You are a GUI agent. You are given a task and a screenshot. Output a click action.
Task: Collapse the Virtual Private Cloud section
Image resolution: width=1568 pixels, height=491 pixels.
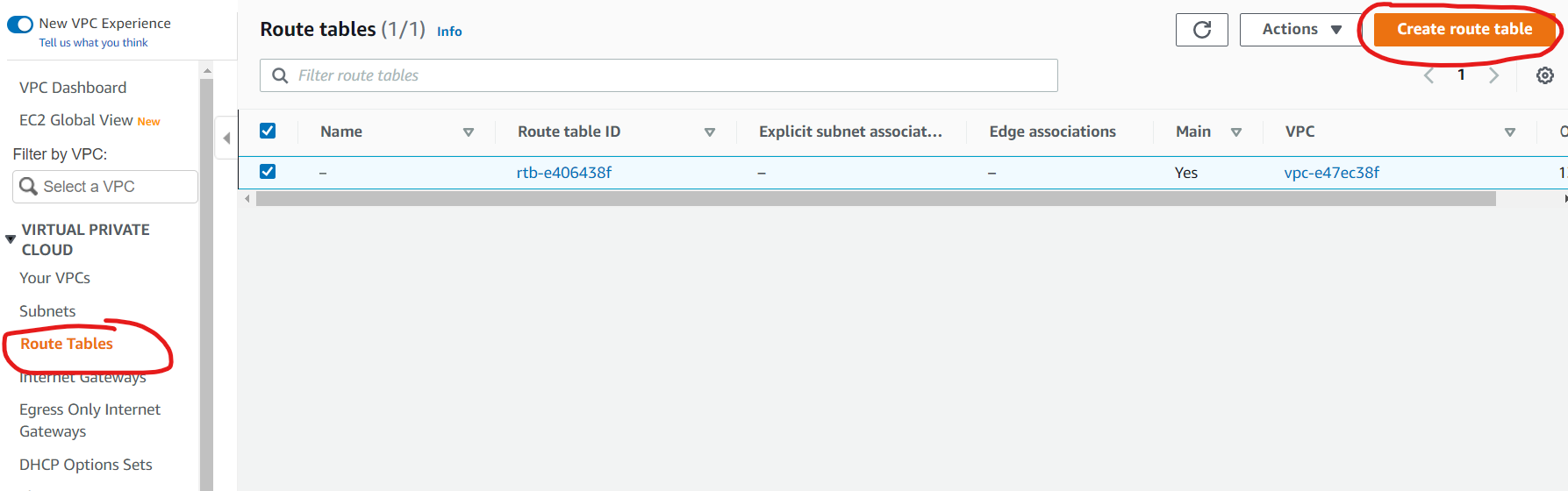click(x=11, y=239)
